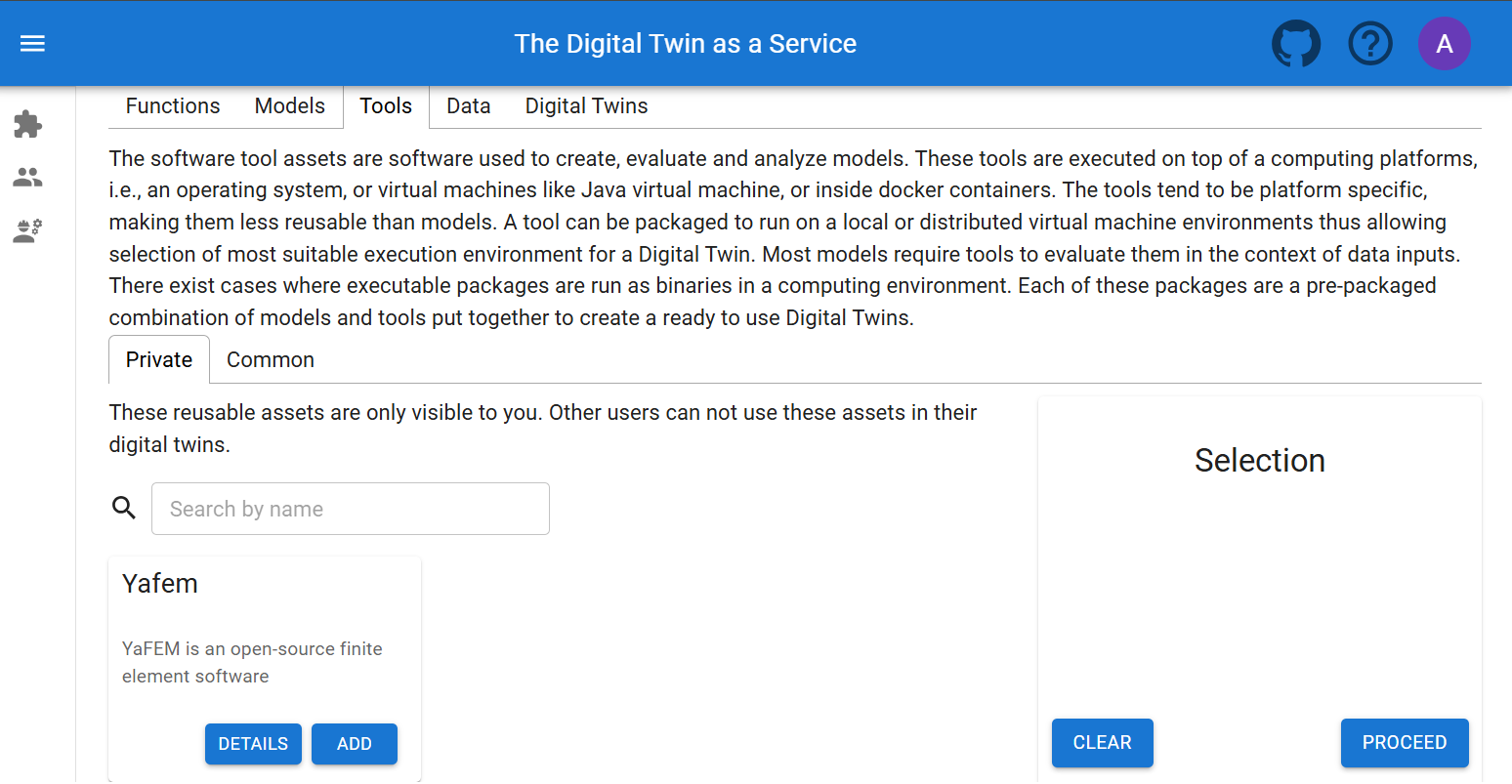Open the person with gears sidebar icon

(x=28, y=231)
